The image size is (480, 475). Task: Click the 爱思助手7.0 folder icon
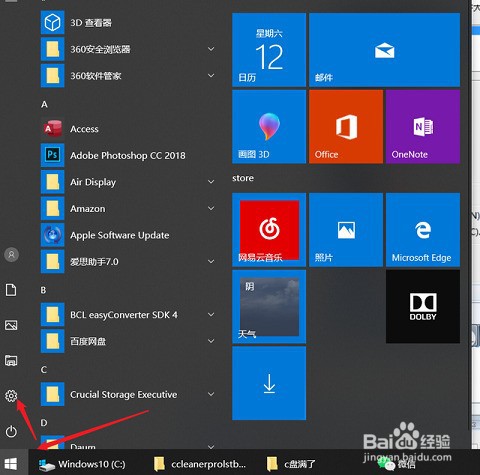52,261
